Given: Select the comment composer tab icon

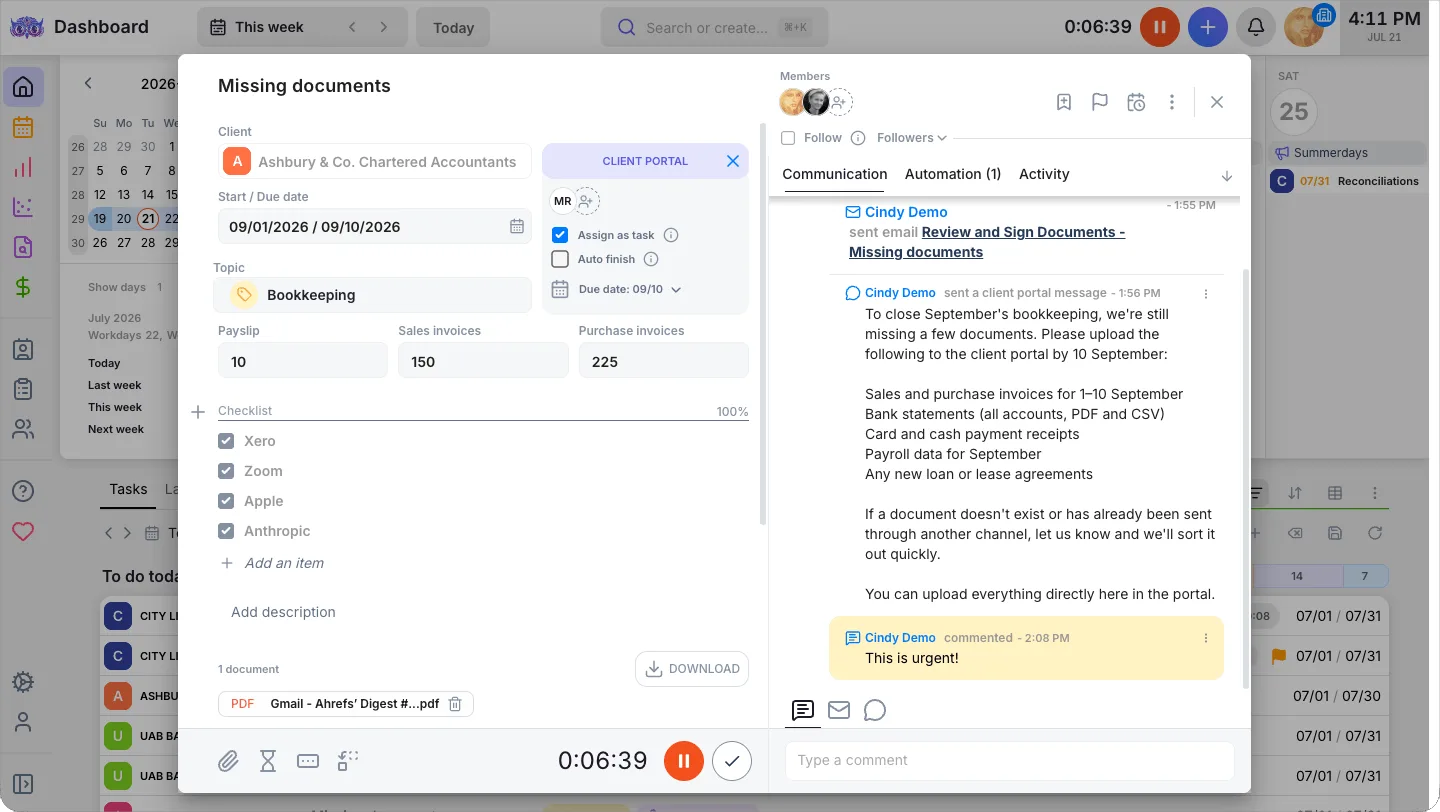Looking at the screenshot, I should click(x=802, y=710).
